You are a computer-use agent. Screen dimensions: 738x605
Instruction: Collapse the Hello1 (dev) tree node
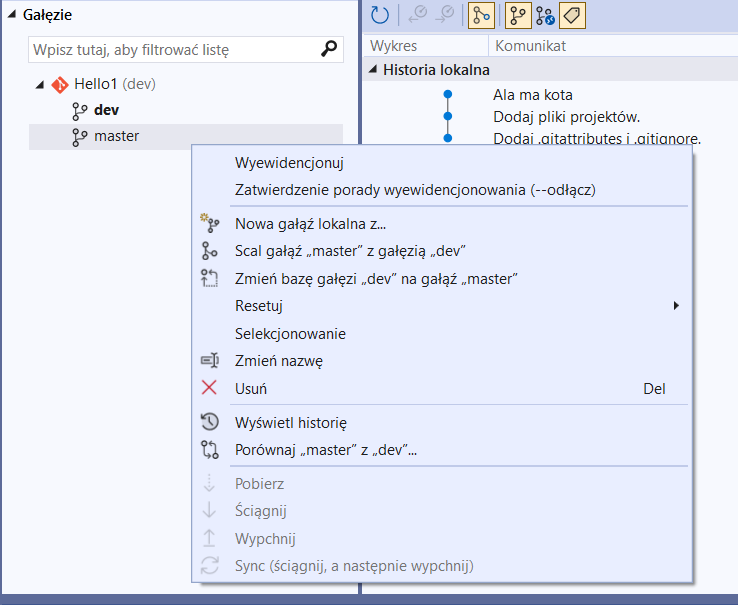click(x=40, y=85)
